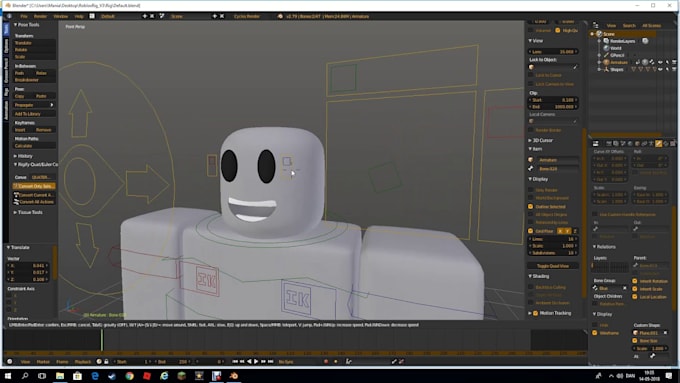Open the Propagate dropdown button
The height and width of the screenshot is (383, 680).
click(x=34, y=105)
